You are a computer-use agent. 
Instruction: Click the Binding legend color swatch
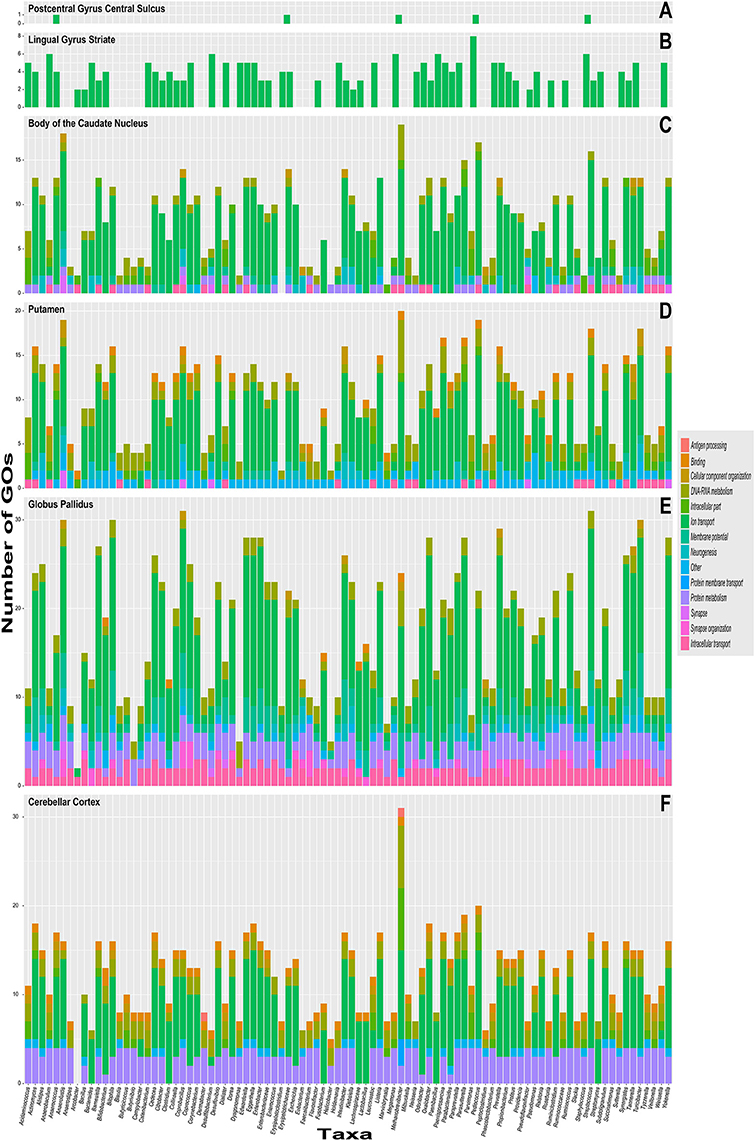coord(684,461)
